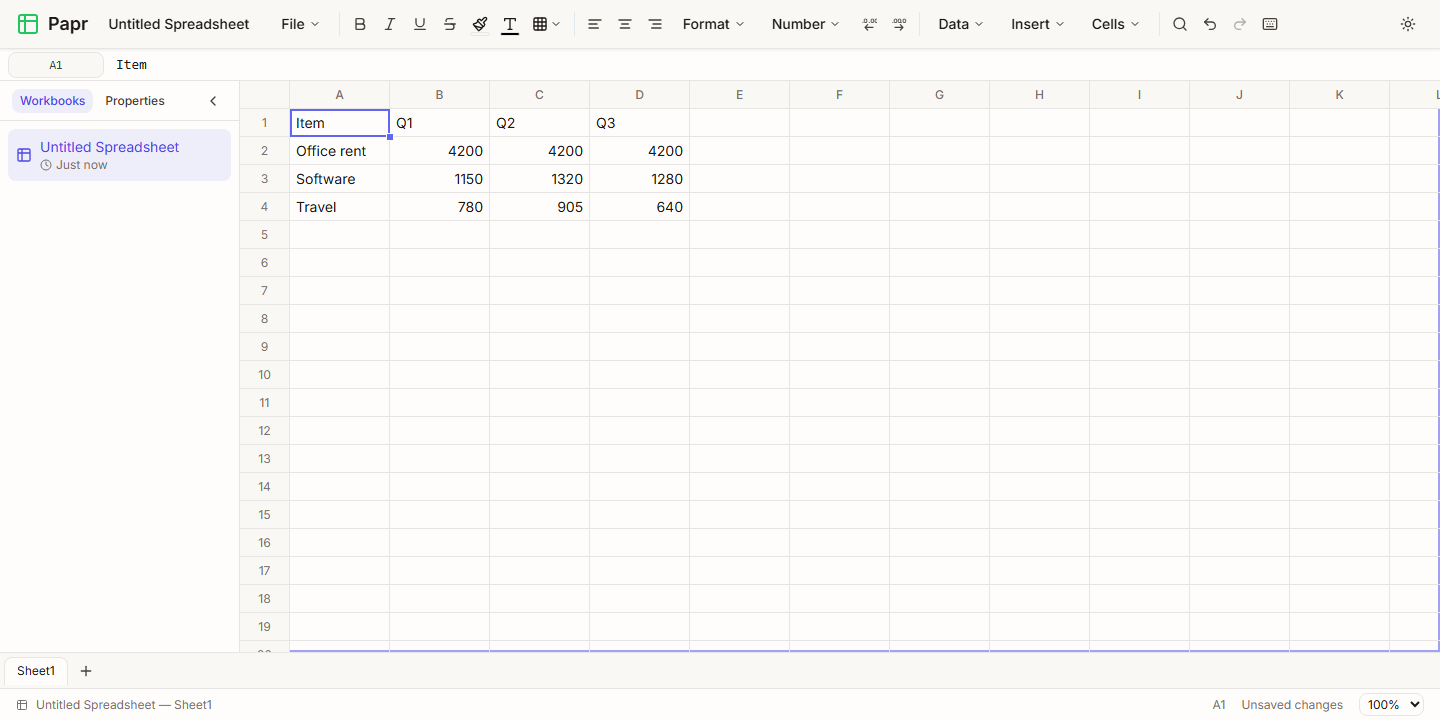Increase decimal places

pos(899,24)
